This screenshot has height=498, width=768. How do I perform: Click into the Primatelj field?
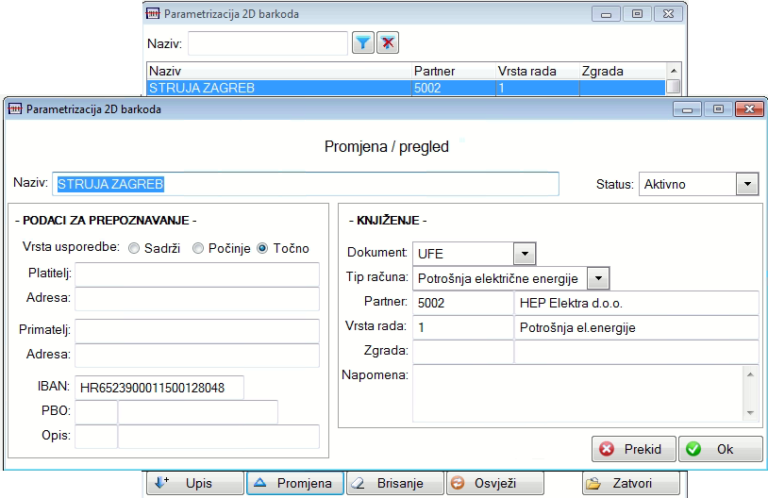tap(197, 331)
